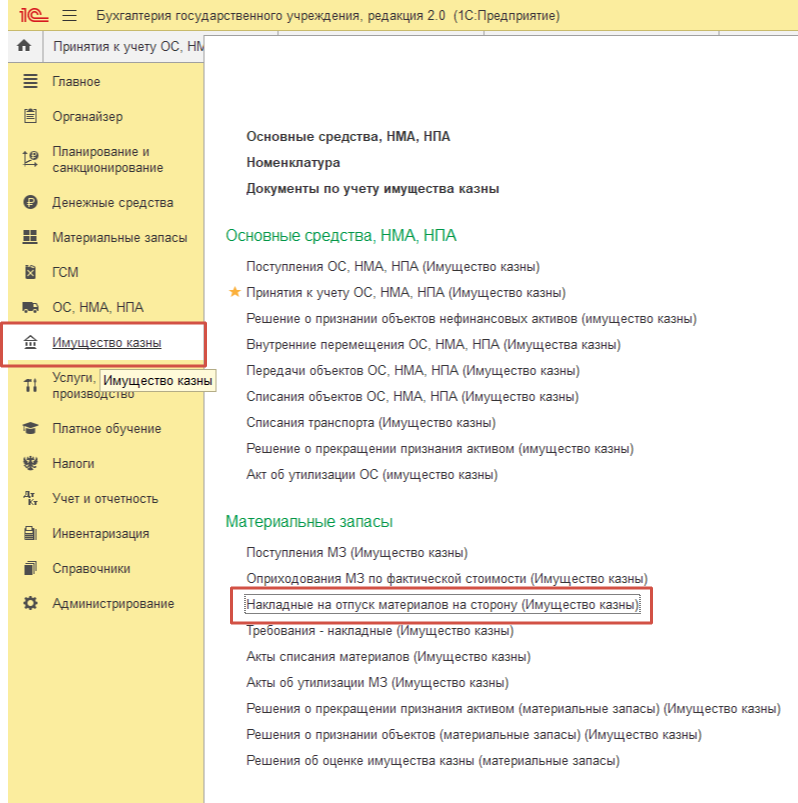Click the Материальные запасы grid icon
Screen dimensions: 798x803
[x=30, y=237]
